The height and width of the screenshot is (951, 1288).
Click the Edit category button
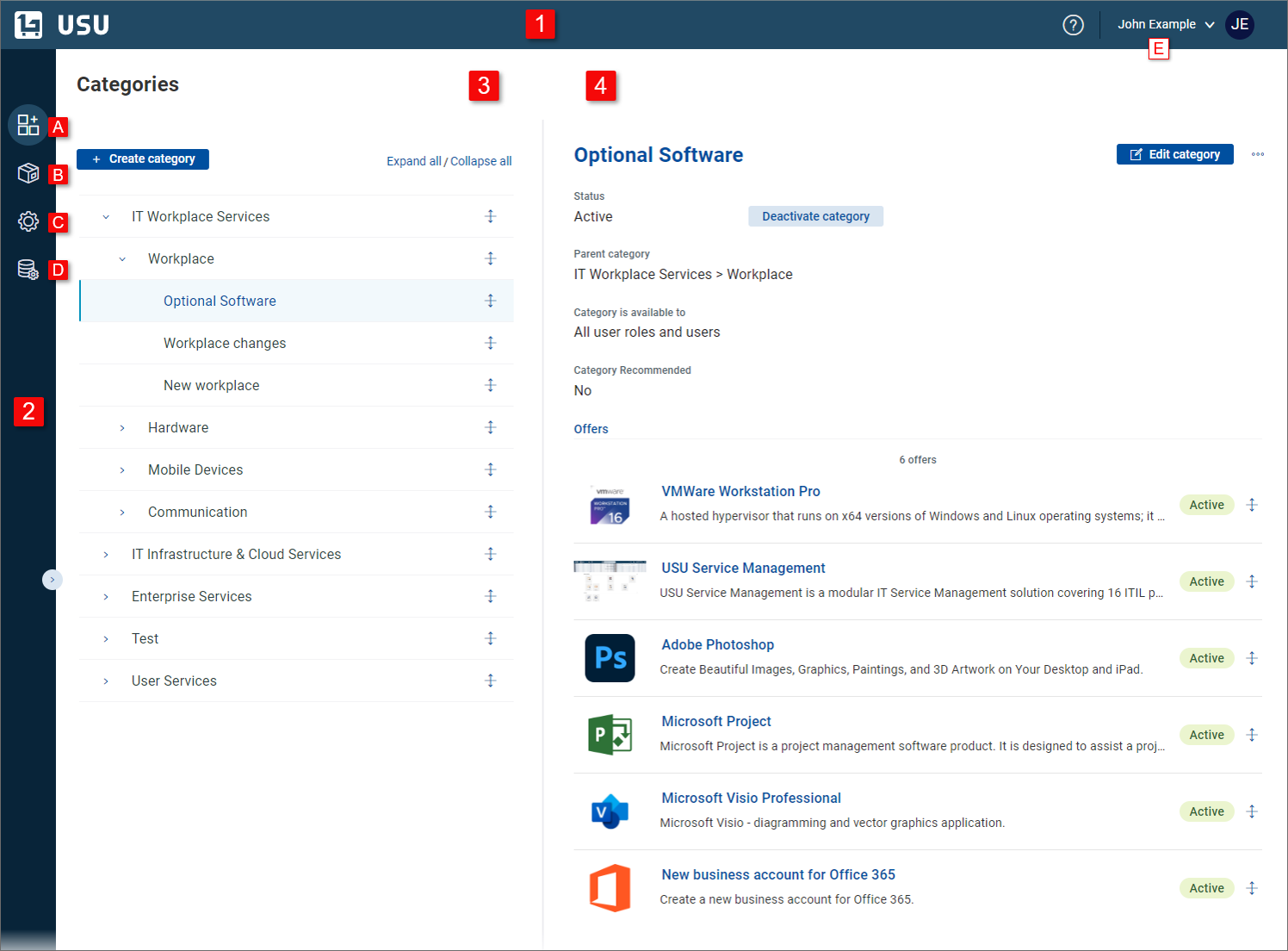coord(1174,154)
